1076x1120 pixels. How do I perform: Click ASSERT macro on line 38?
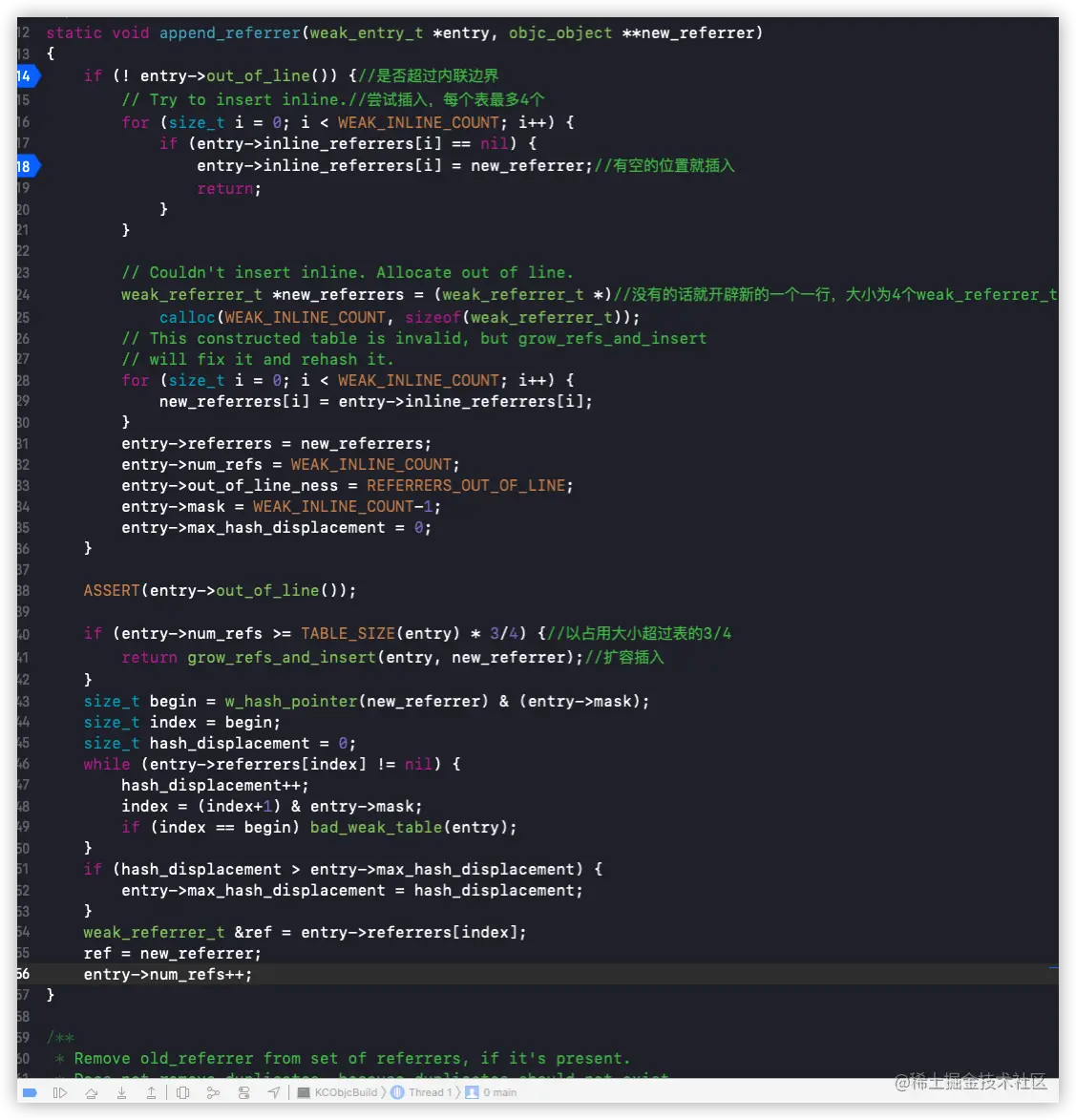[x=112, y=591]
